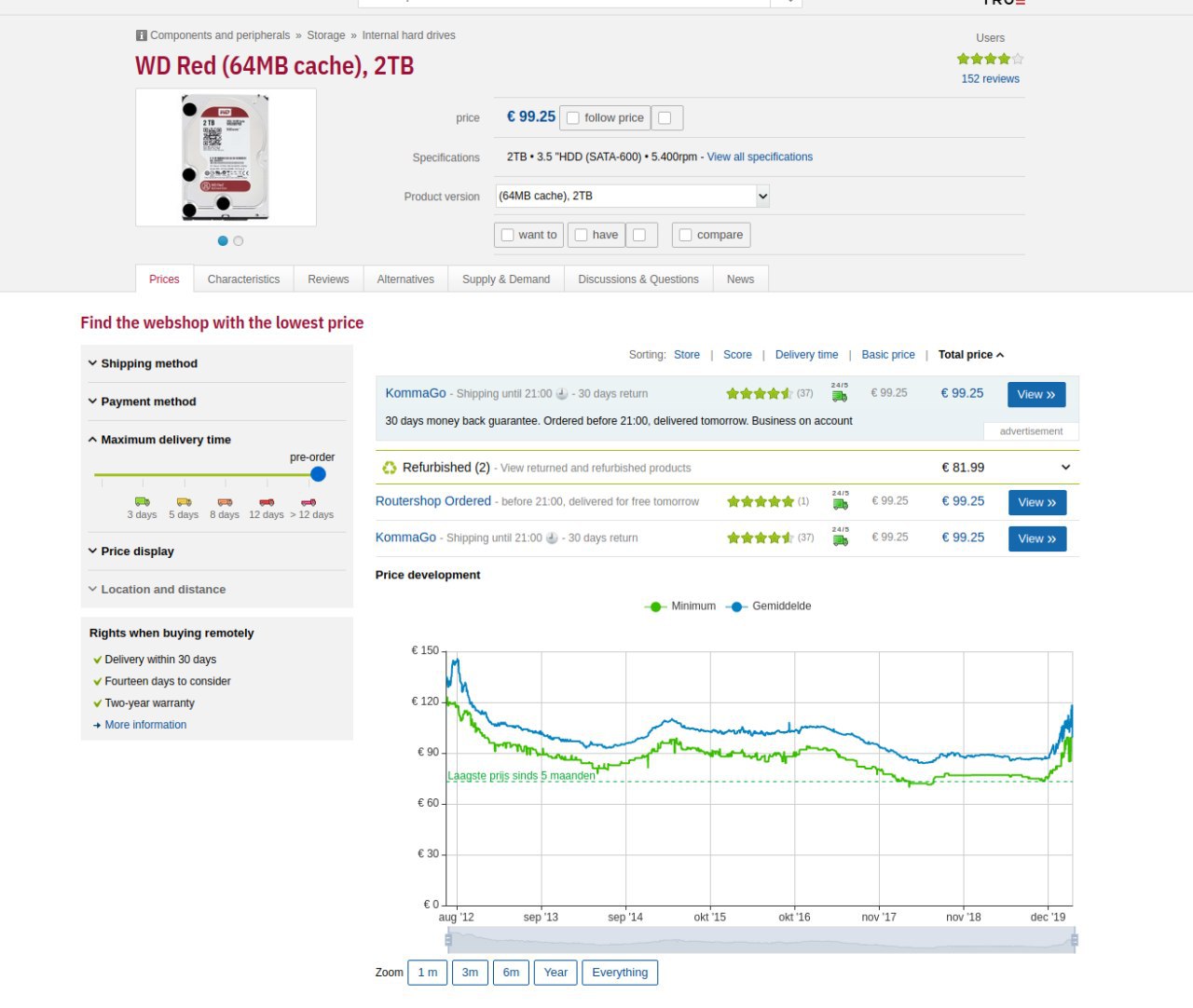
Task: Toggle the follow price checkbox
Action: (574, 117)
